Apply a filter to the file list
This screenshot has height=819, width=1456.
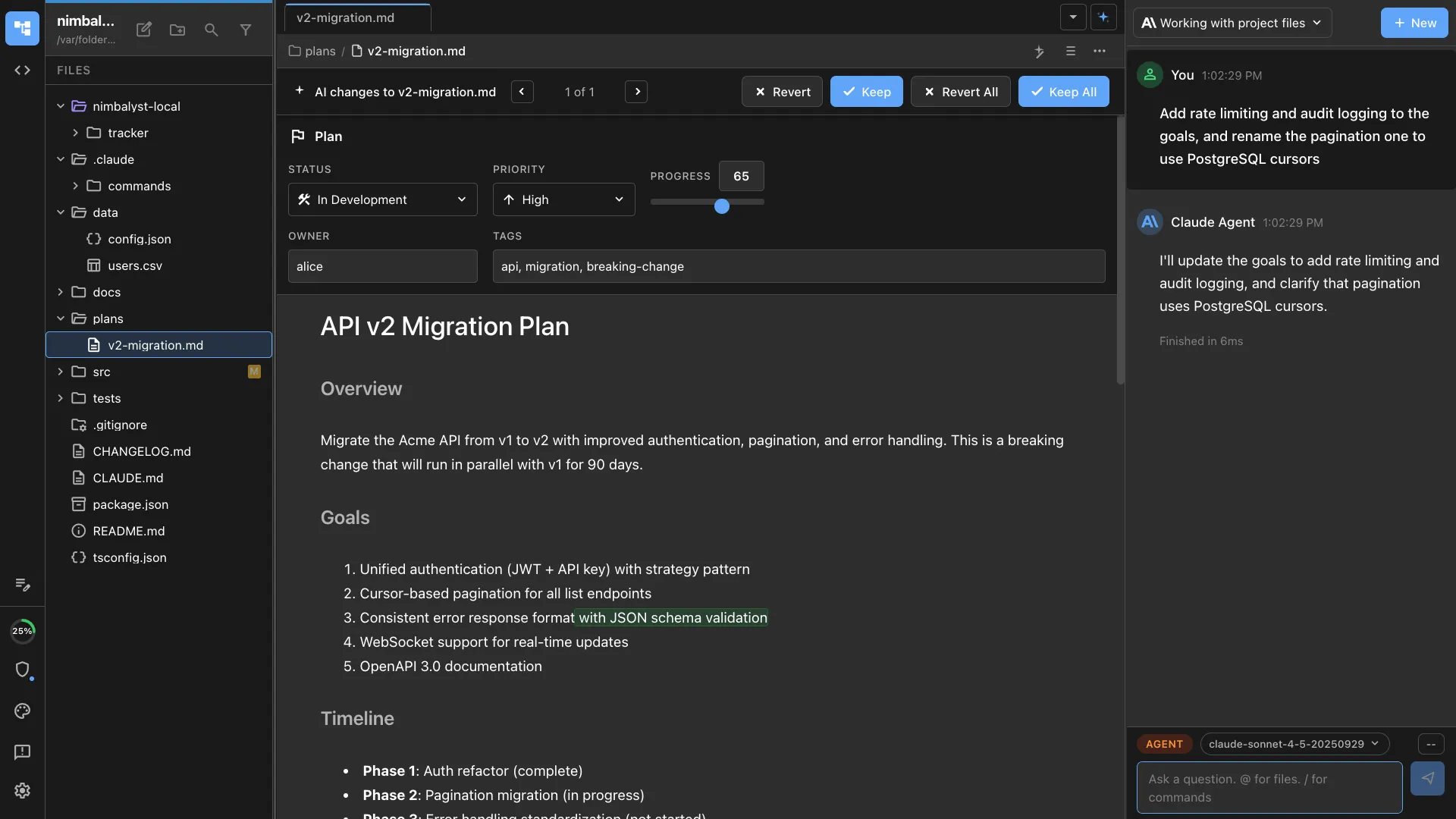pos(245,30)
